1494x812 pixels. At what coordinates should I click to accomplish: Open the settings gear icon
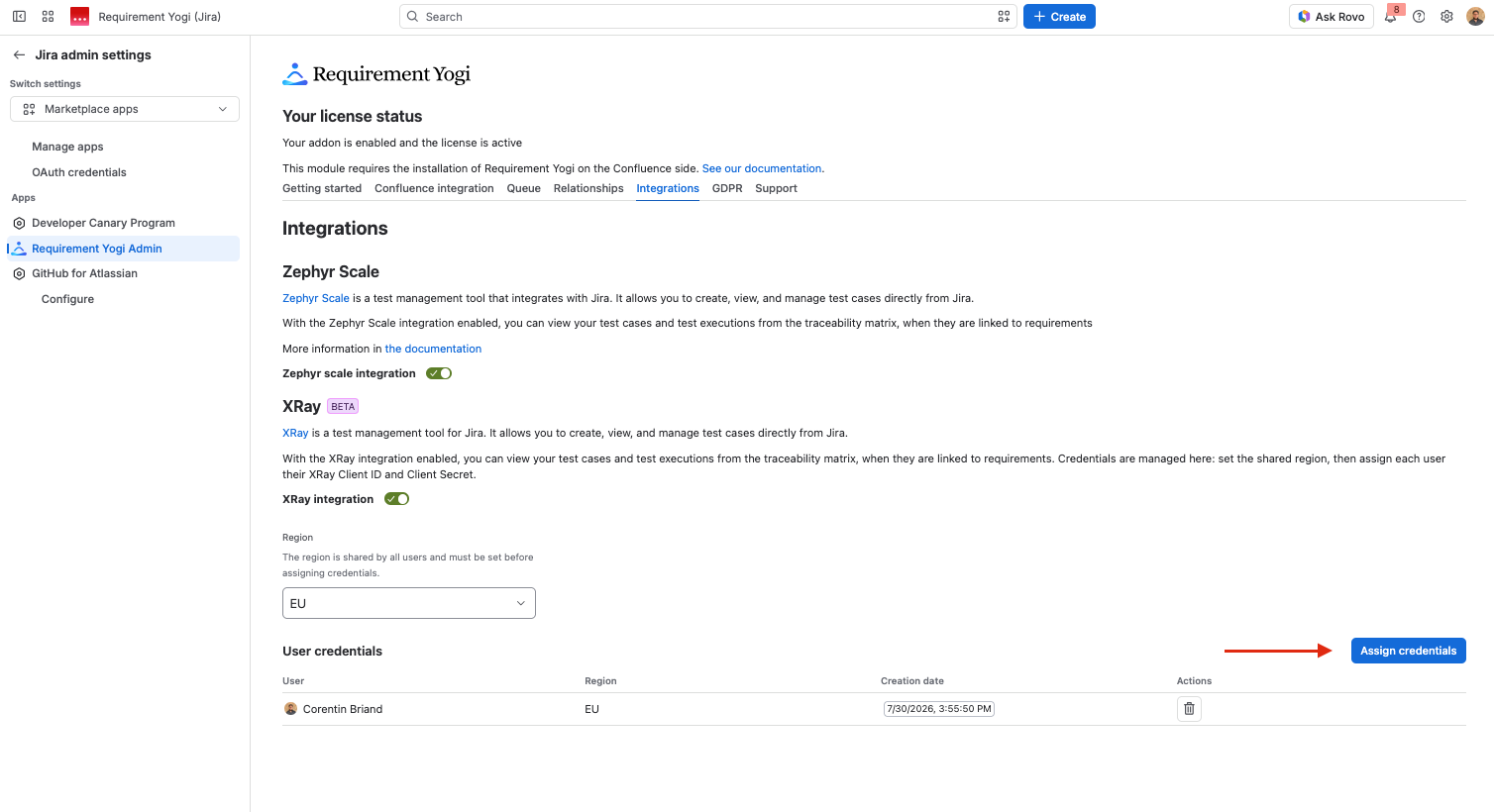pyautogui.click(x=1446, y=17)
